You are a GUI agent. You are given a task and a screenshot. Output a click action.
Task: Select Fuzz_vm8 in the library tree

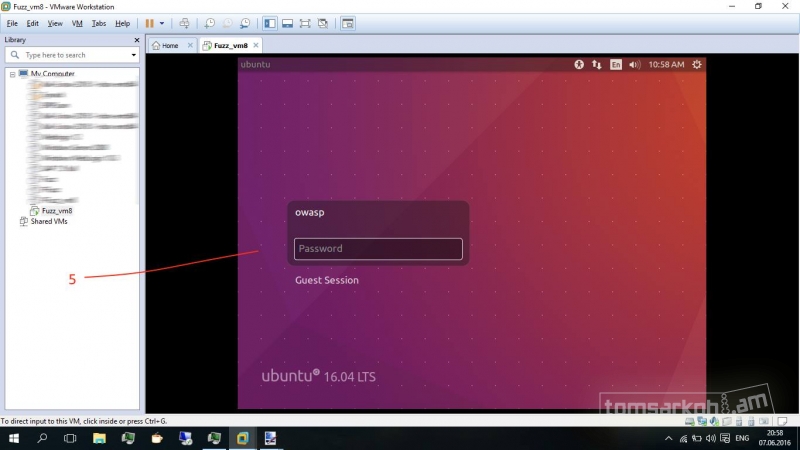point(56,211)
